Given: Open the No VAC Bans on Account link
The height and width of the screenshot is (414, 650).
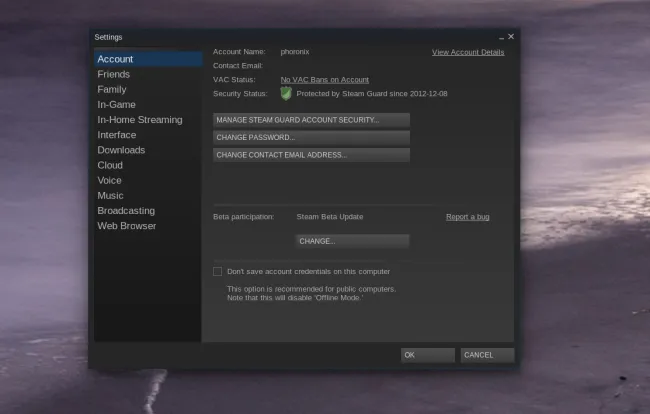Looking at the screenshot, I should pos(325,80).
